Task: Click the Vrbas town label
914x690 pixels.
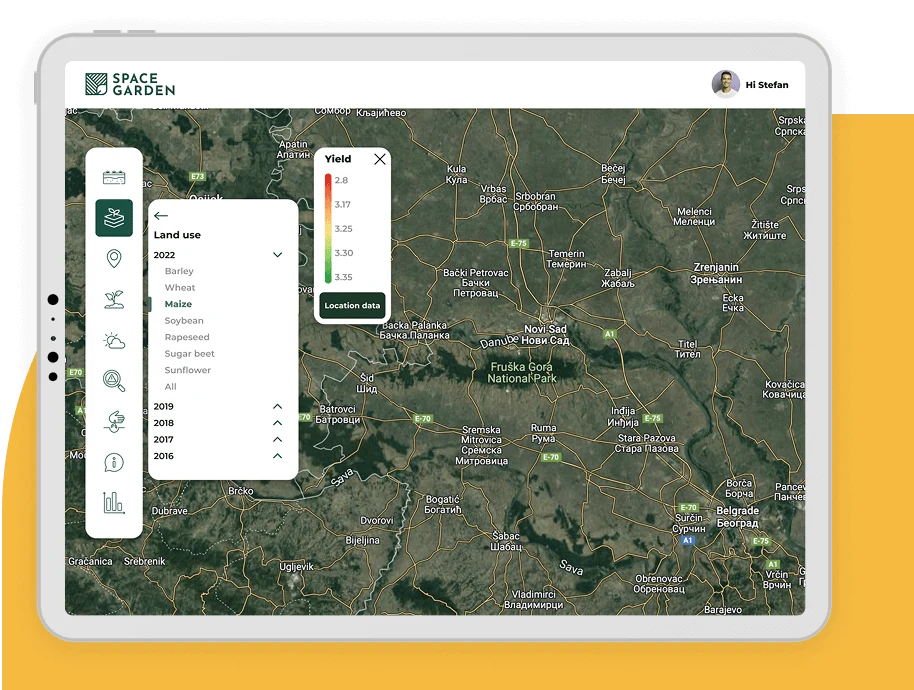Action: tap(493, 194)
